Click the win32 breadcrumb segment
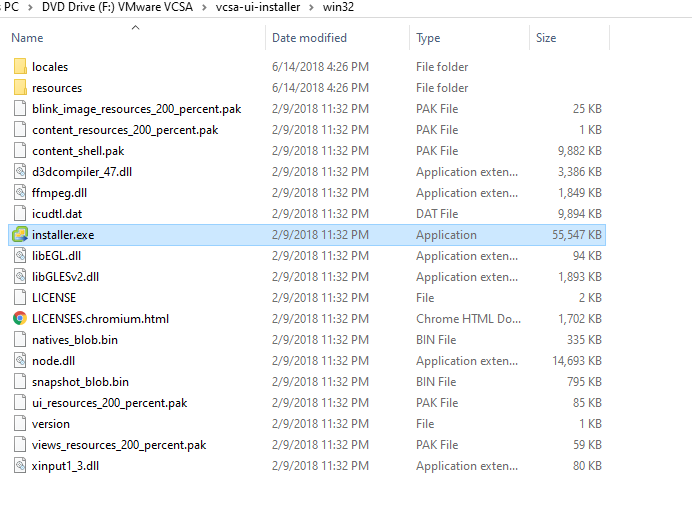This screenshot has width=692, height=507. click(x=338, y=7)
